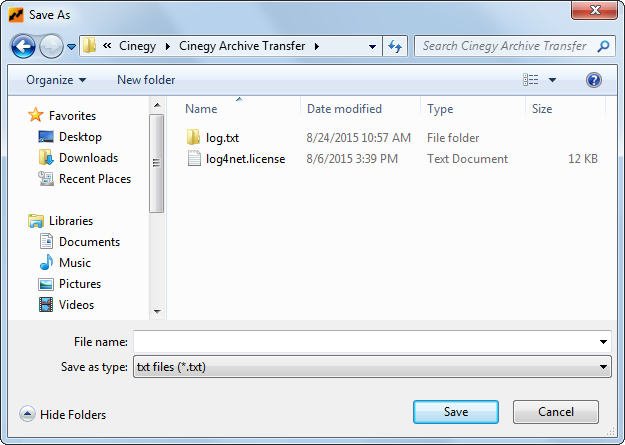Select Videos library
This screenshot has width=625, height=445.
tap(77, 305)
